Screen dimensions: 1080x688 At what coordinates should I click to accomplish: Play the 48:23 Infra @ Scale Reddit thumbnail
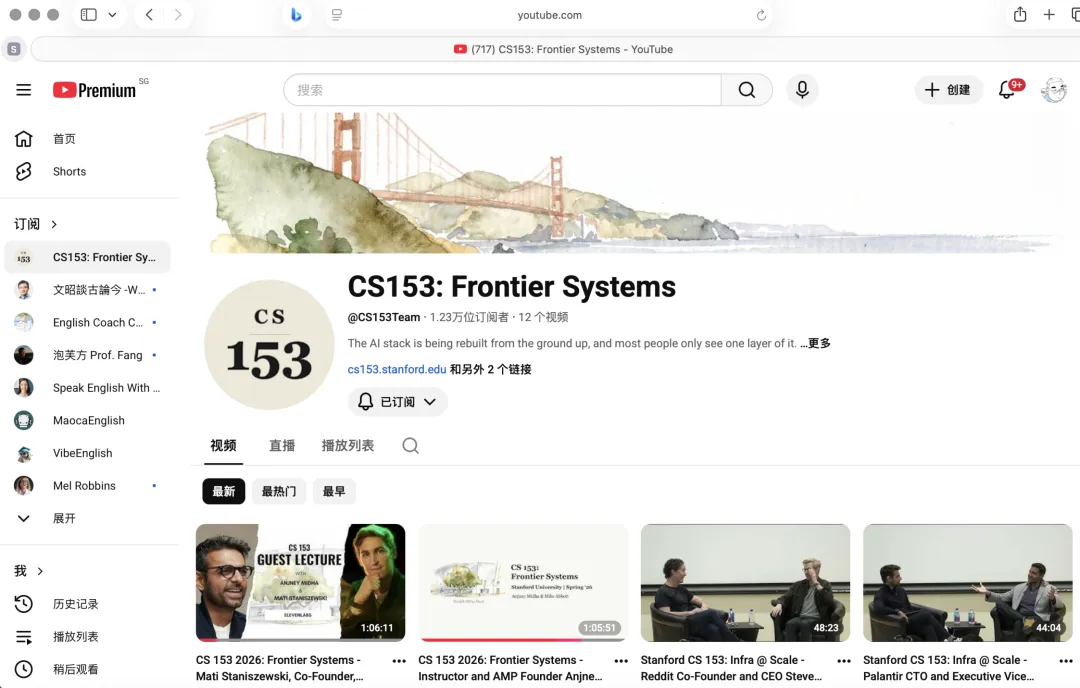[745, 583]
